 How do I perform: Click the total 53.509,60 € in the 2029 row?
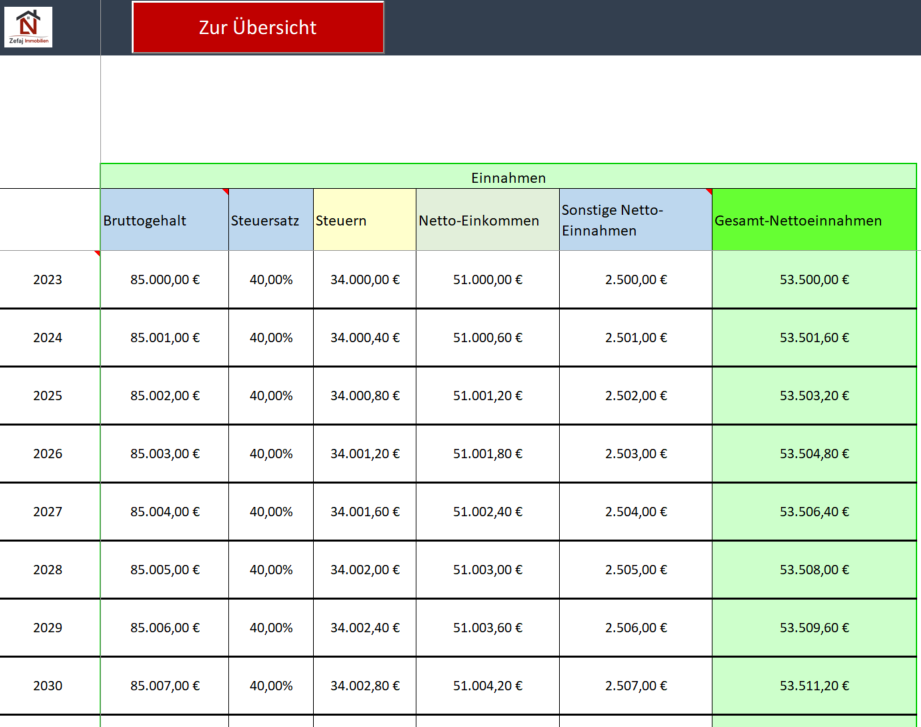point(814,628)
